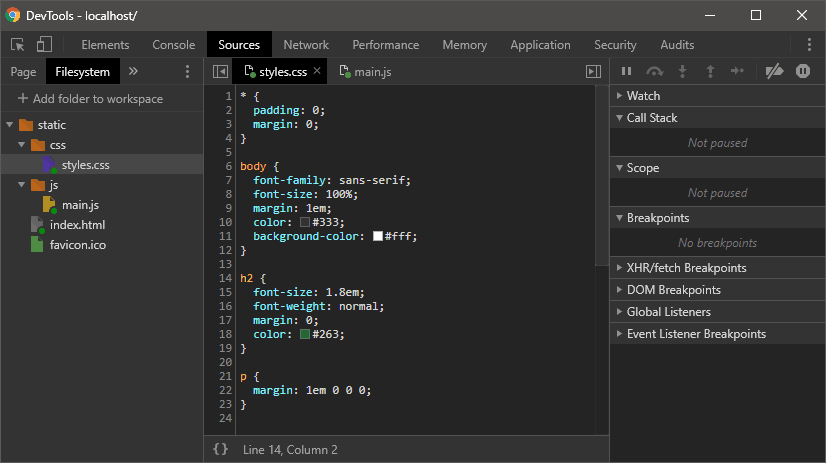
Task: Switch to the Network tab
Action: (306, 45)
